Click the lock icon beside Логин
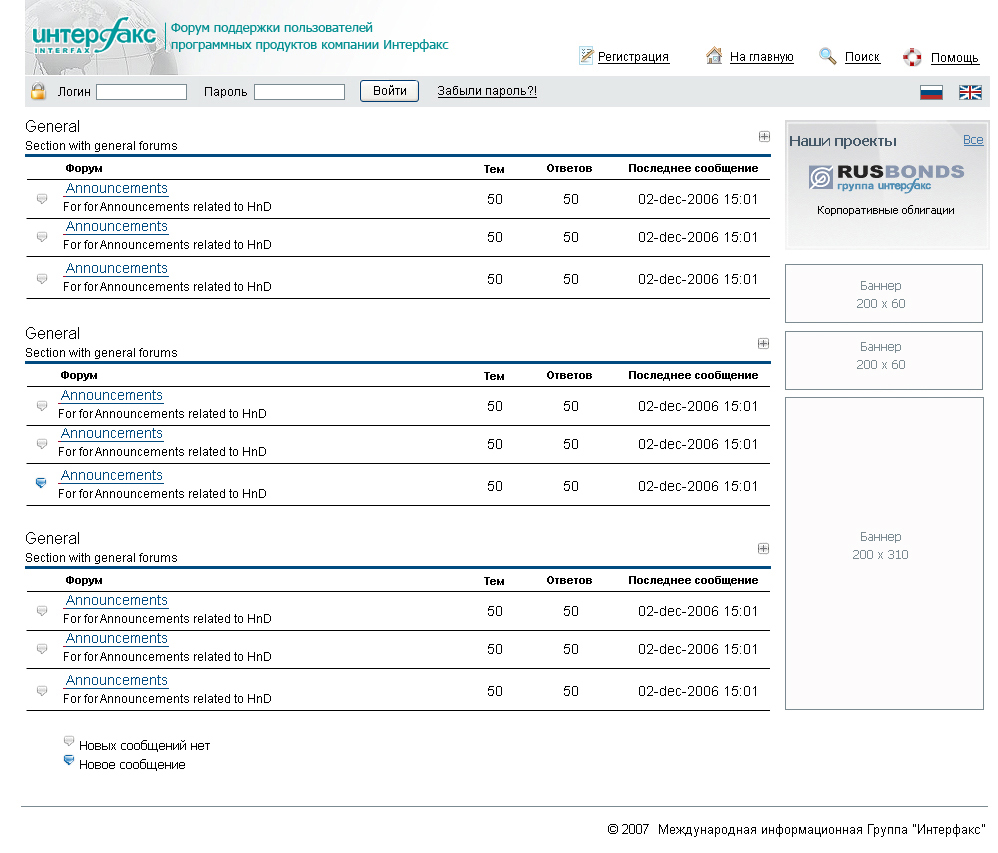Image resolution: width=998 pixels, height=853 pixels. (38, 91)
